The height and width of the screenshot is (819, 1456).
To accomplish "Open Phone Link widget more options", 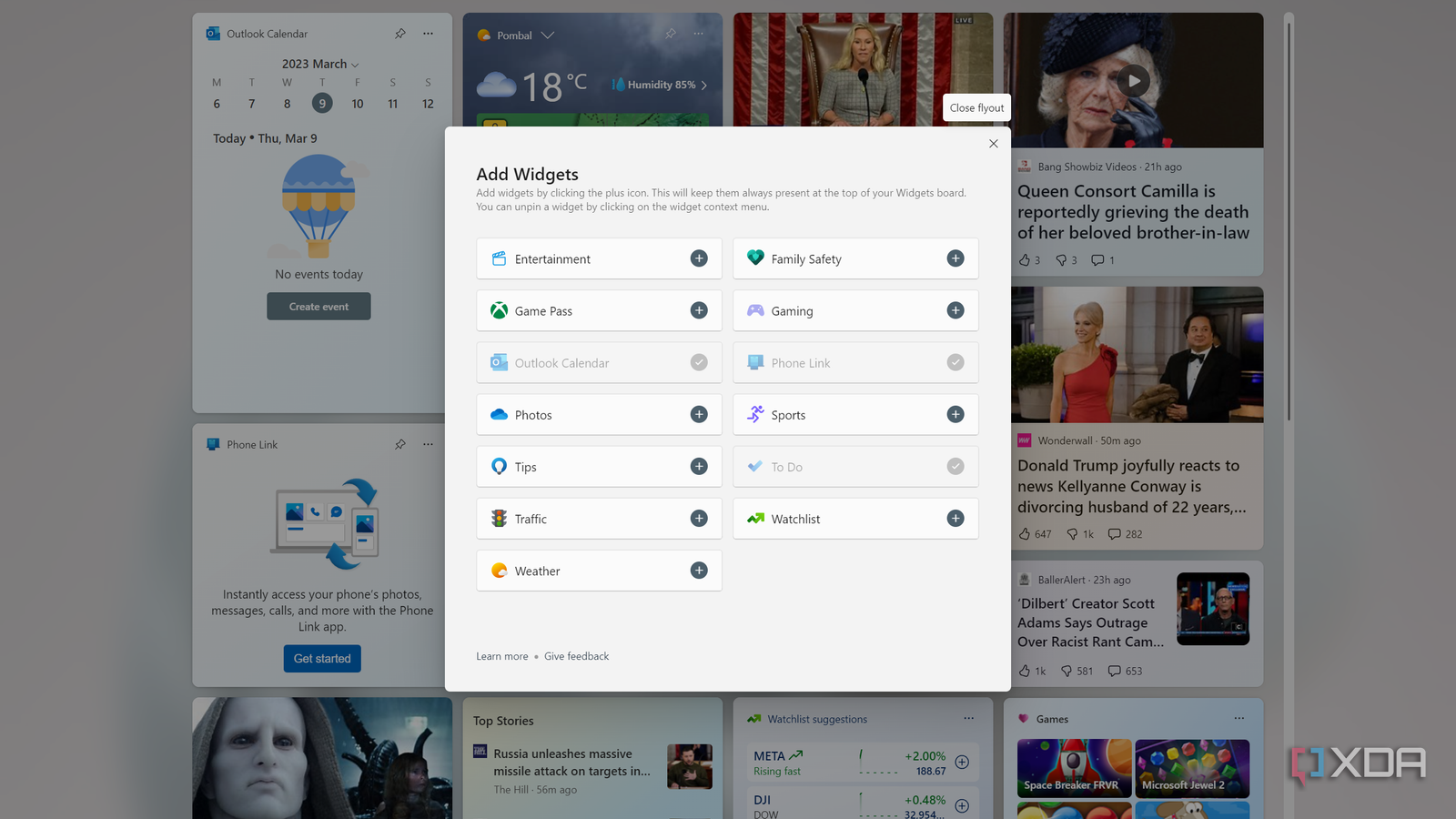I will 428,444.
